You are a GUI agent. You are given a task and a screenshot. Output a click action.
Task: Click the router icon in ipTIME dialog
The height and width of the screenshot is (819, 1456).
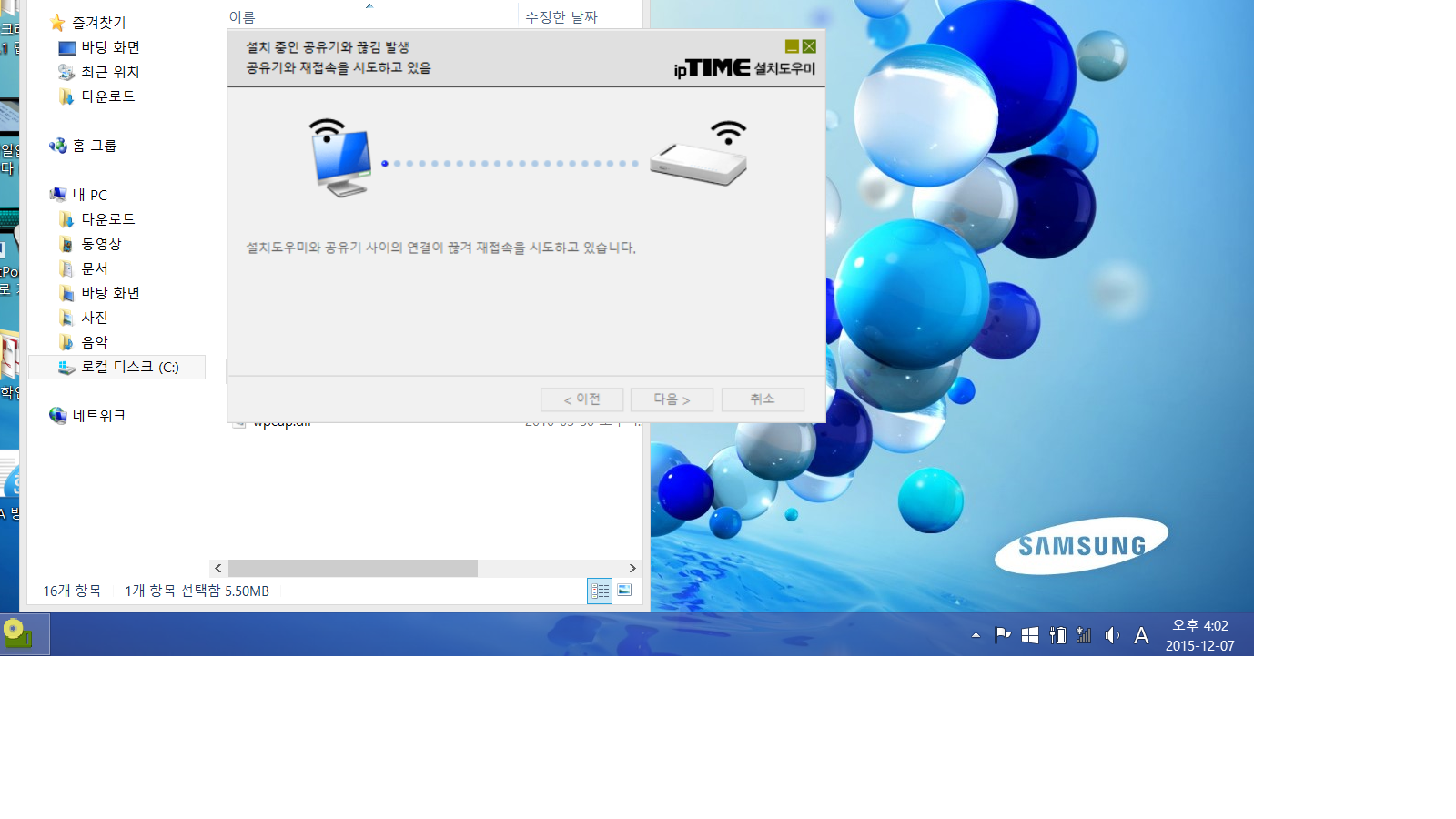(x=699, y=154)
